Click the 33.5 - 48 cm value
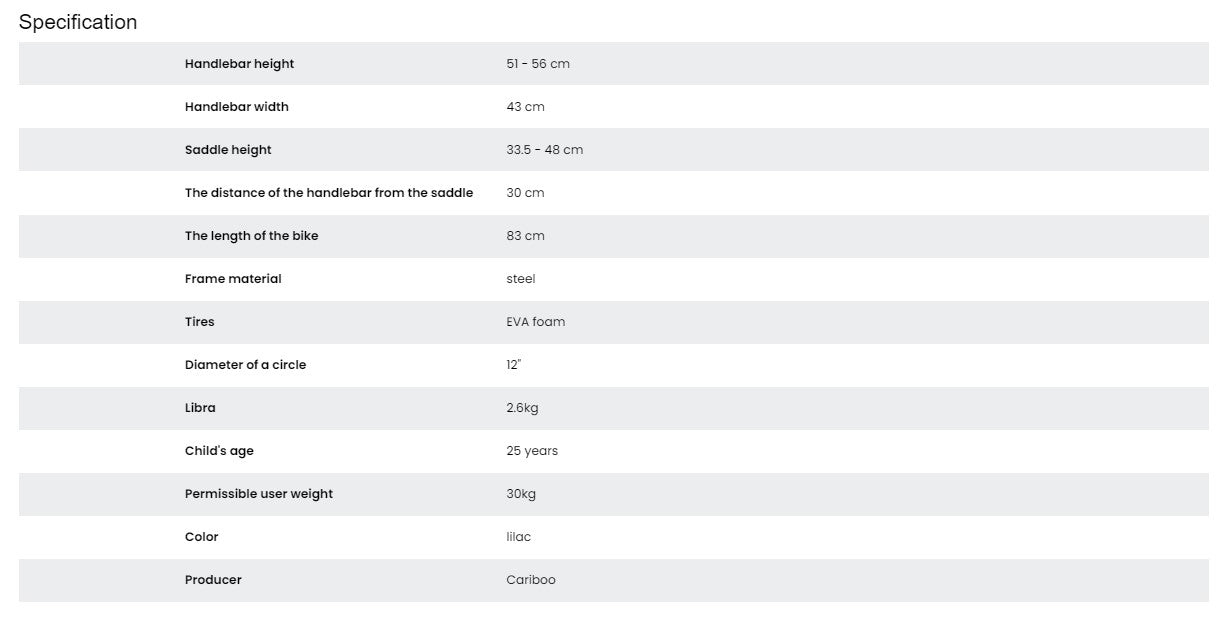Viewport: 1225px width, 621px height. (544, 150)
